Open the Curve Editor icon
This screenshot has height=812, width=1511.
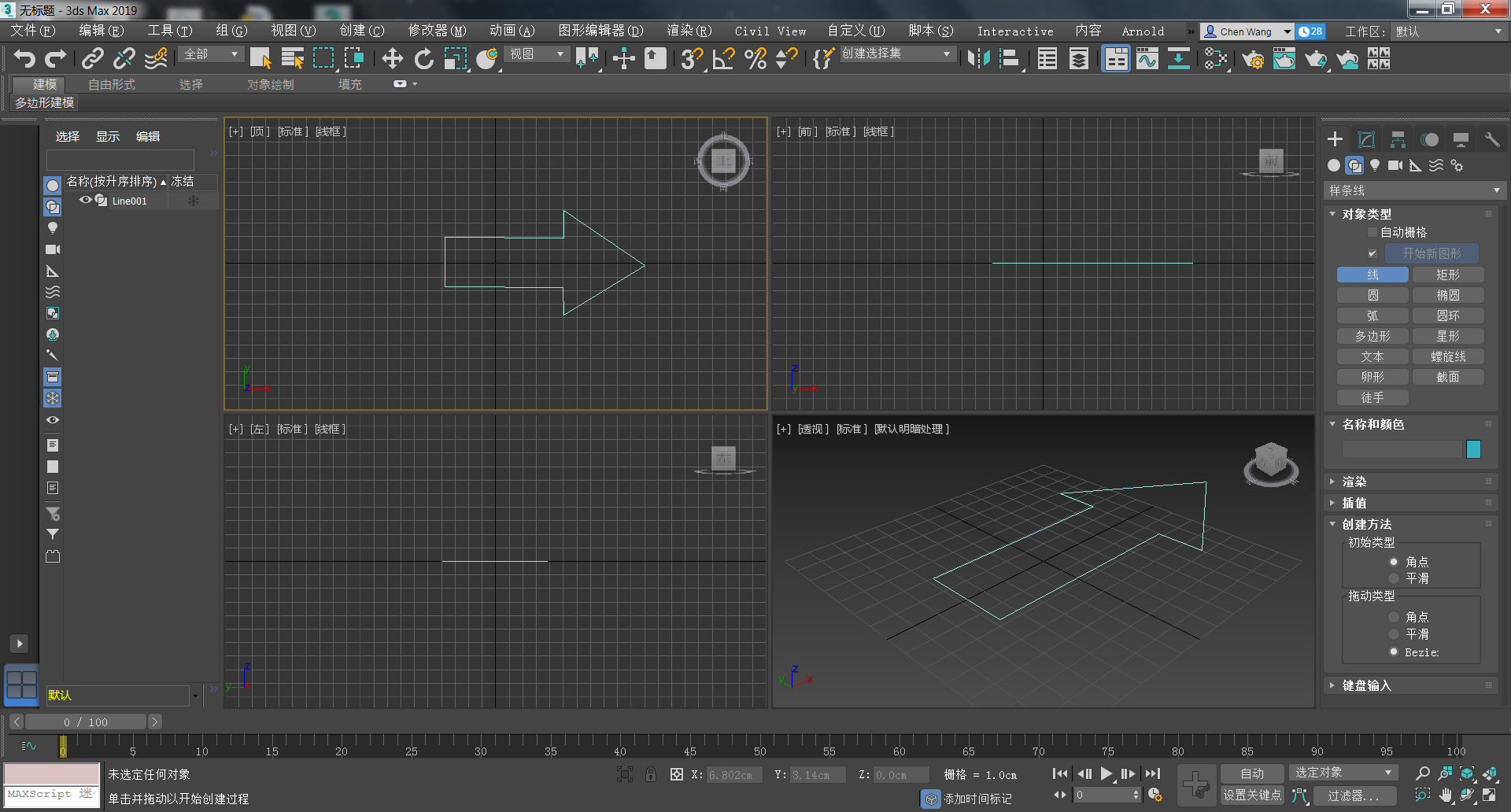(x=1147, y=59)
